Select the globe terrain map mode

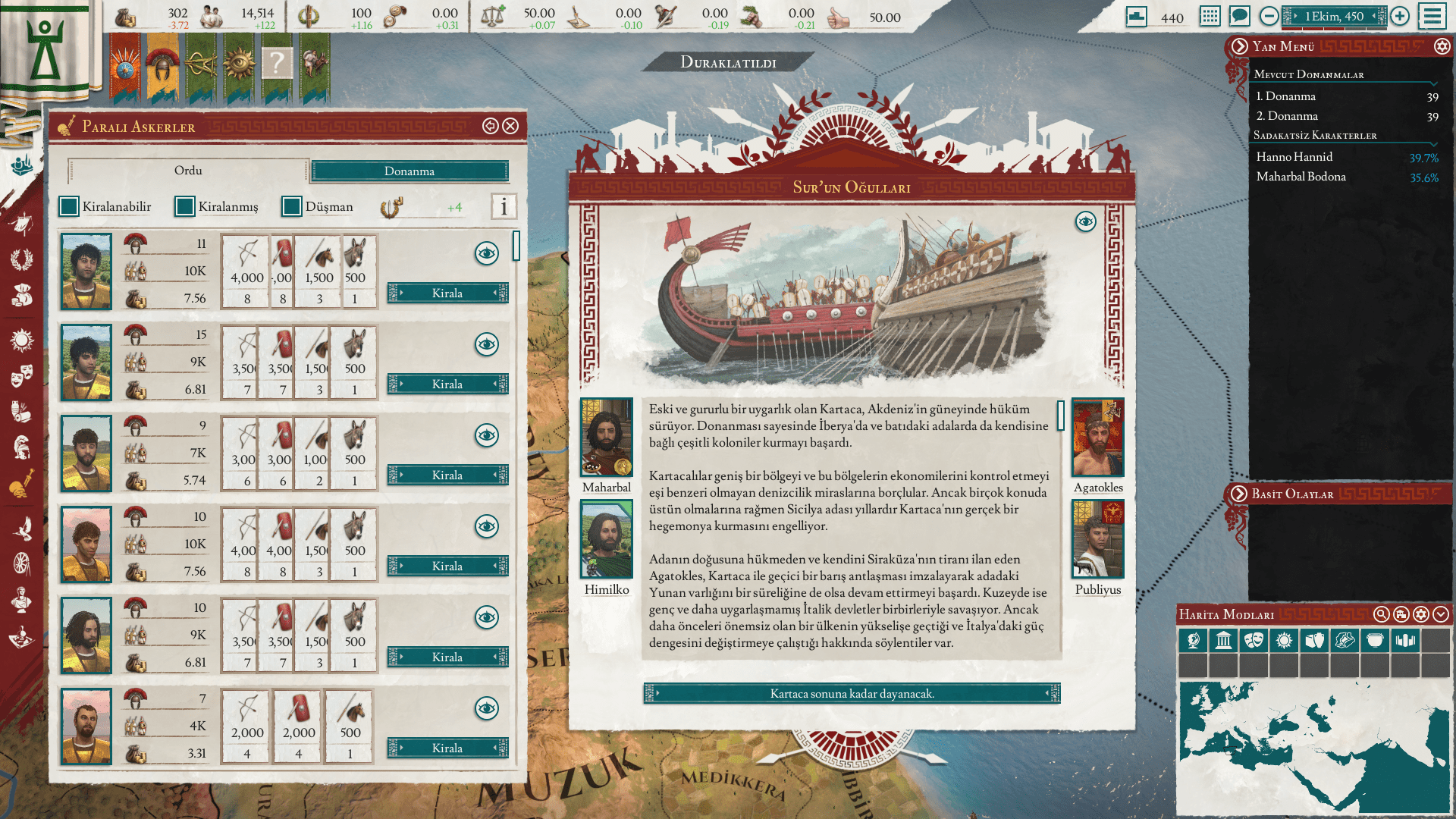[x=1193, y=641]
